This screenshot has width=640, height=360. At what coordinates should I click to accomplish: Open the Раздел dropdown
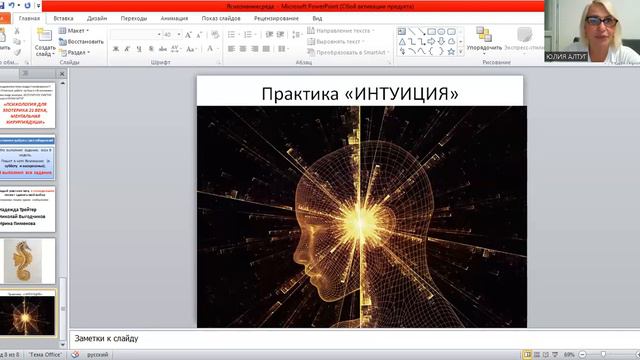tap(74, 52)
